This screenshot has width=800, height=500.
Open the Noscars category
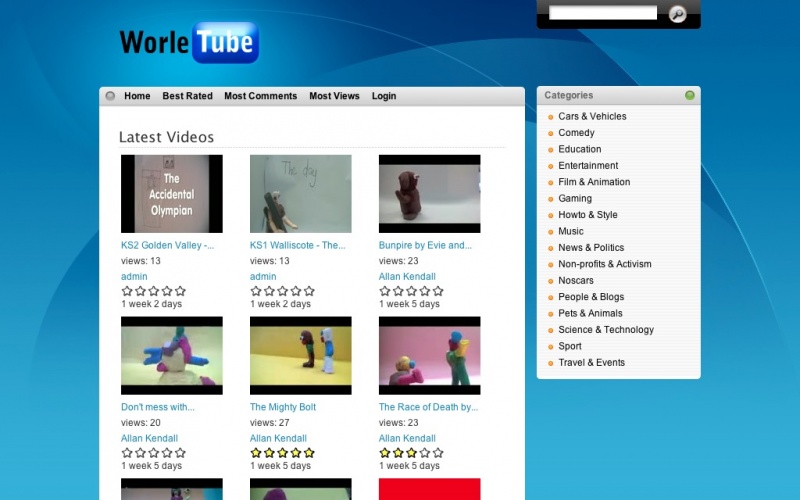576,280
